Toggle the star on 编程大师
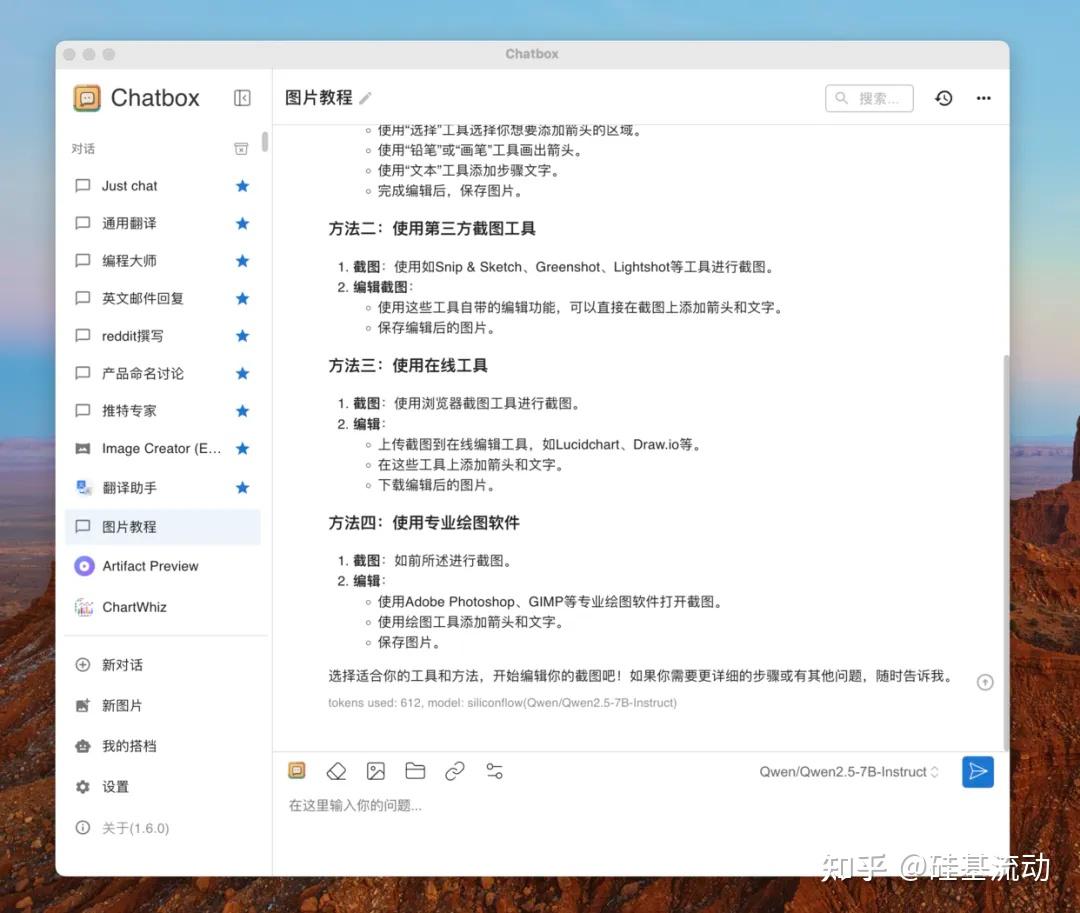 click(242, 260)
